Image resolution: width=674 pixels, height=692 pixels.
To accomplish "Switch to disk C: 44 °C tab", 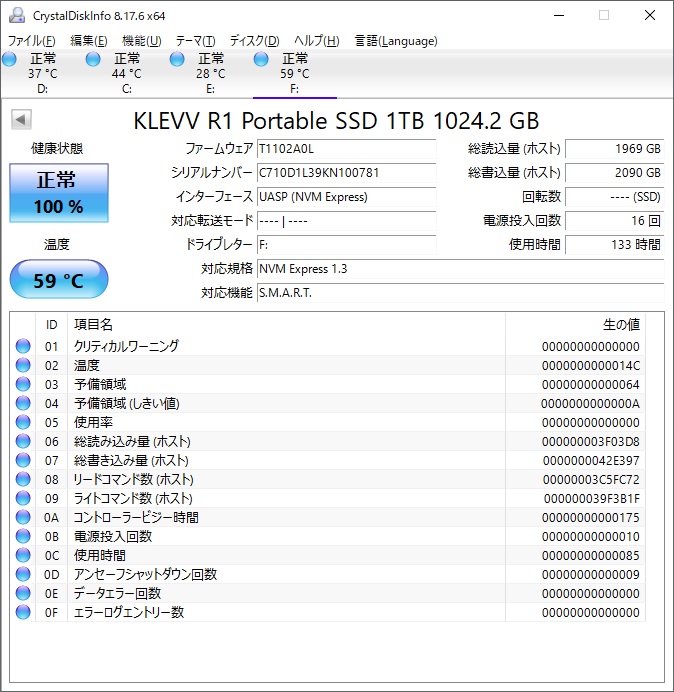I will 127,73.
